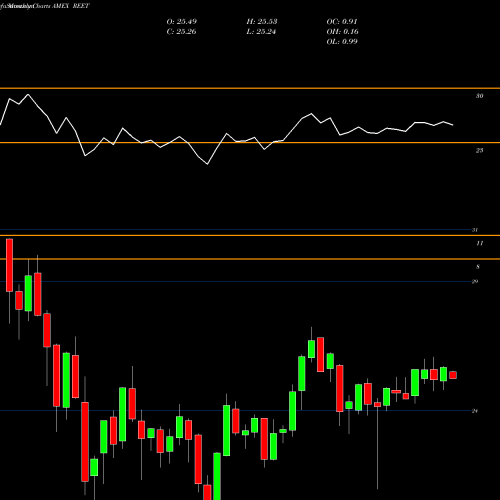
Task: Select the OC: 0.91 reading
Action: 342,22
